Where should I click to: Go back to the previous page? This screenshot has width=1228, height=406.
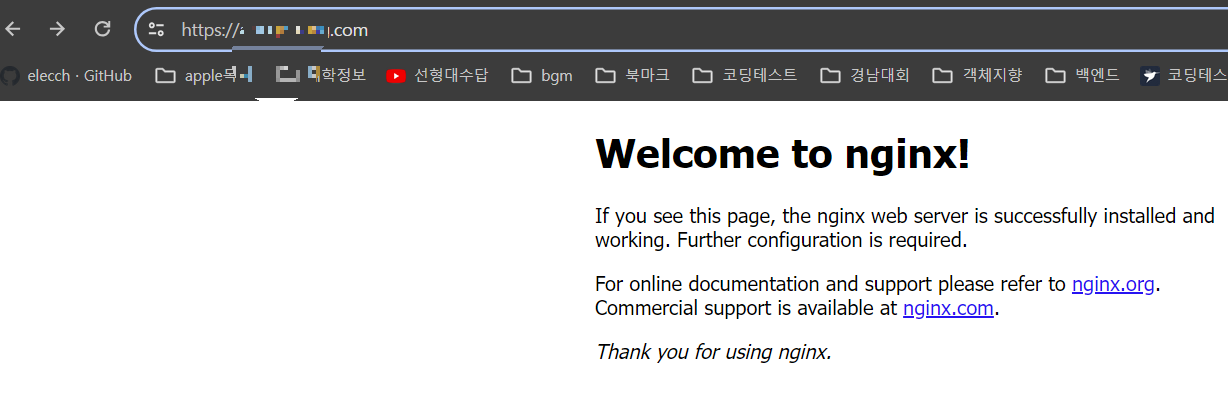pyautogui.click(x=12, y=29)
